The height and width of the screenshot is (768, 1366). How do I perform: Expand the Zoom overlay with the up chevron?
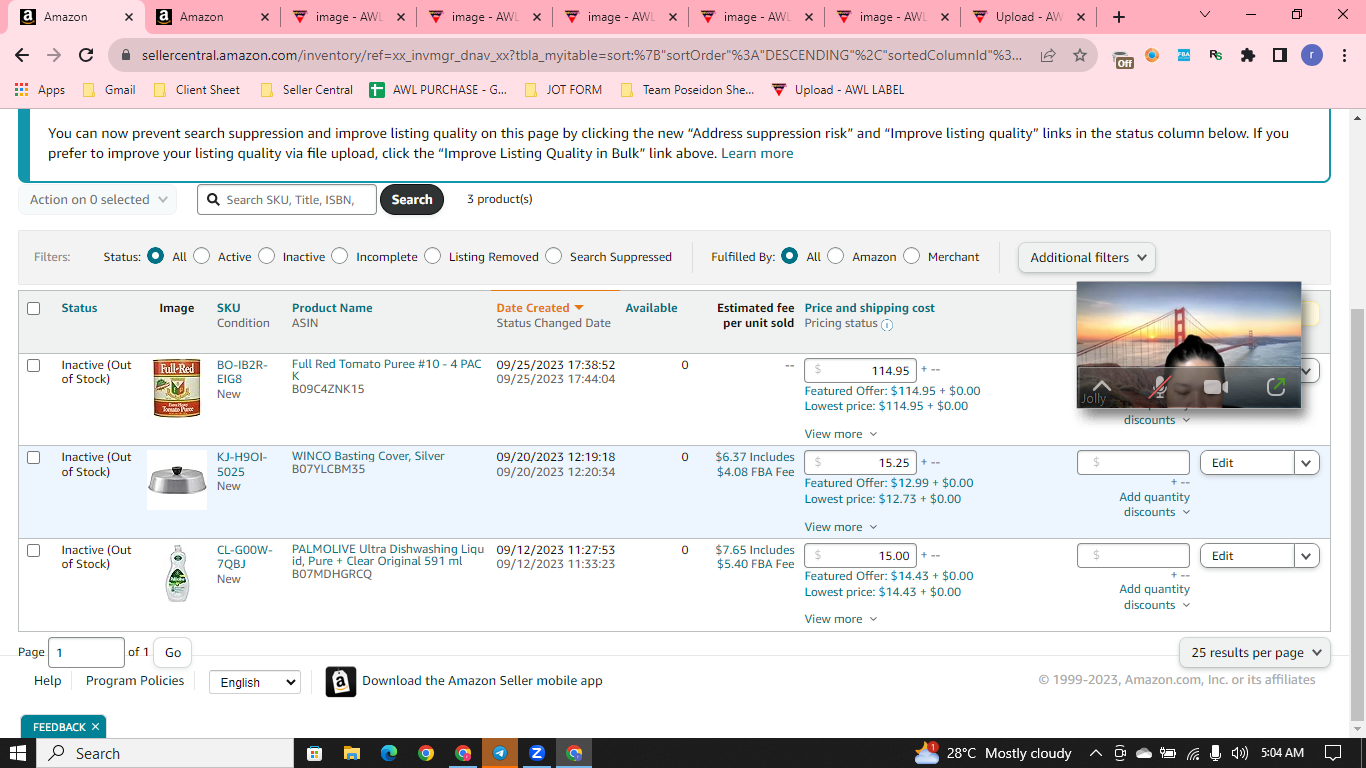1101,385
